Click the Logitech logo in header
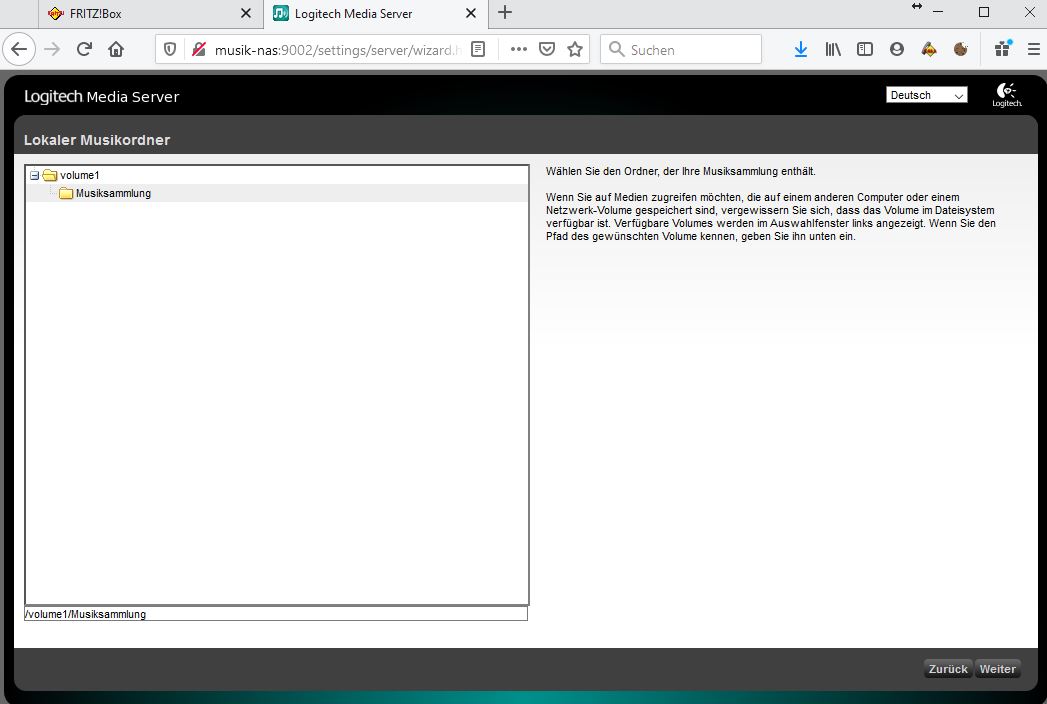Image resolution: width=1047 pixels, height=704 pixels. click(x=1007, y=95)
